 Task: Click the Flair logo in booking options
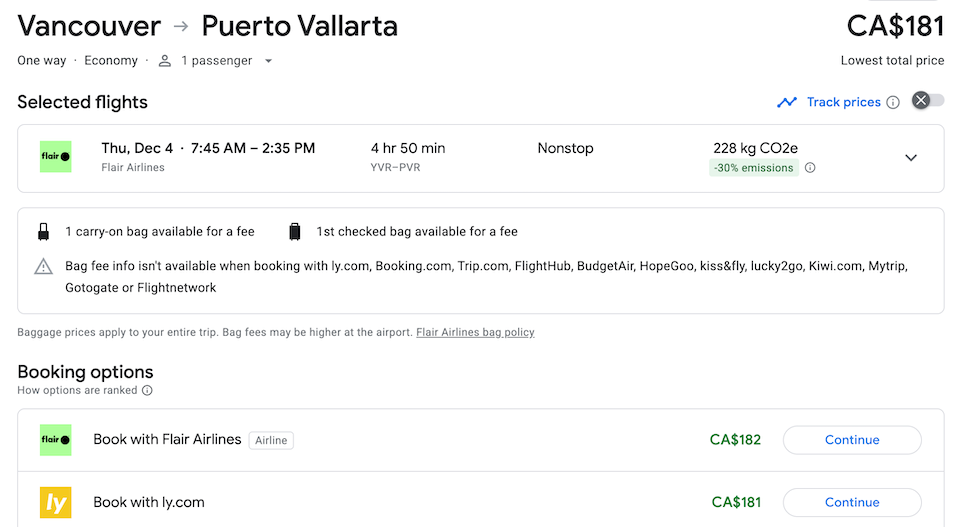56,440
